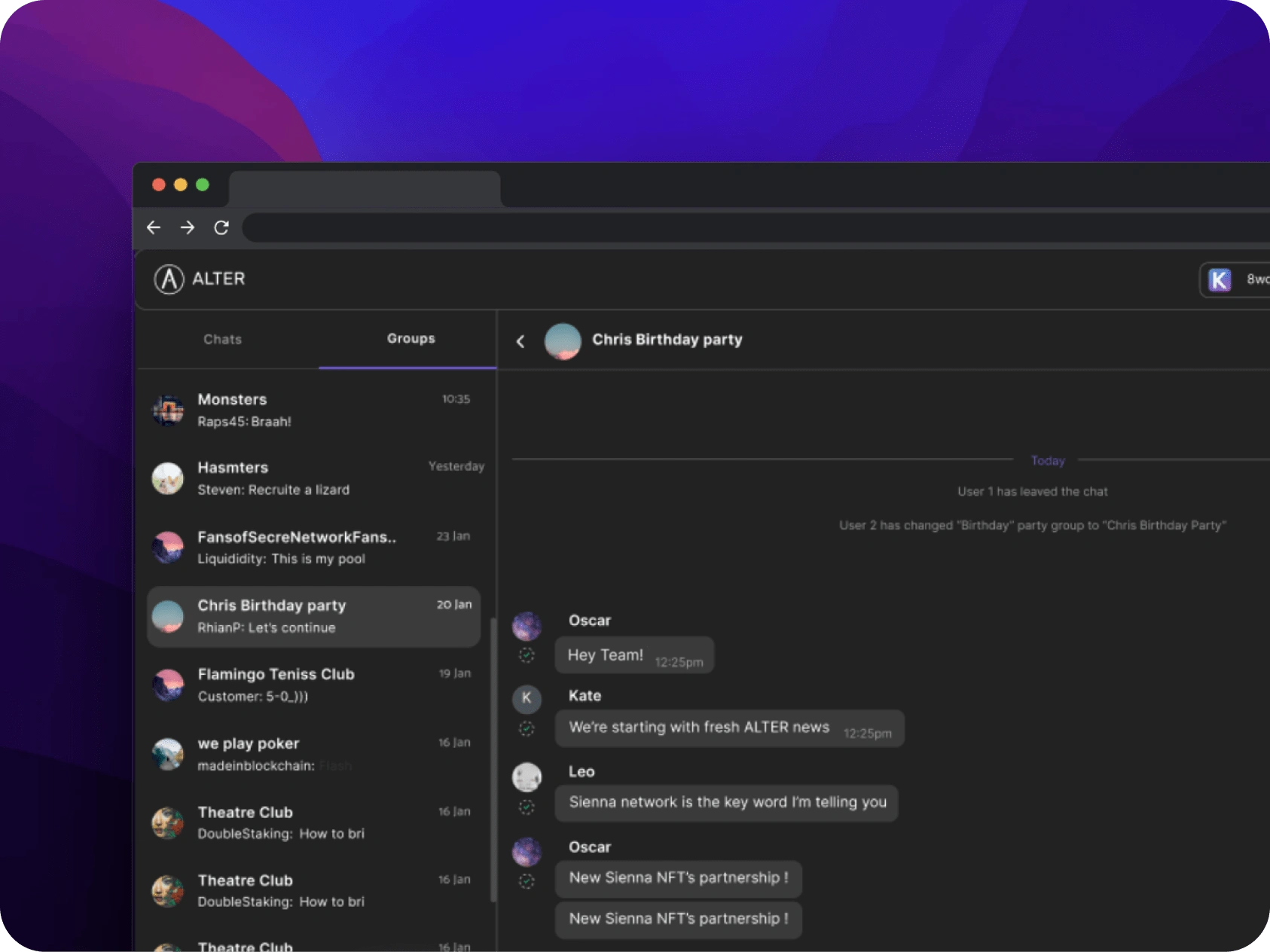This screenshot has height=952, width=1270.
Task: Click the group renamed system notice
Action: 1033,526
